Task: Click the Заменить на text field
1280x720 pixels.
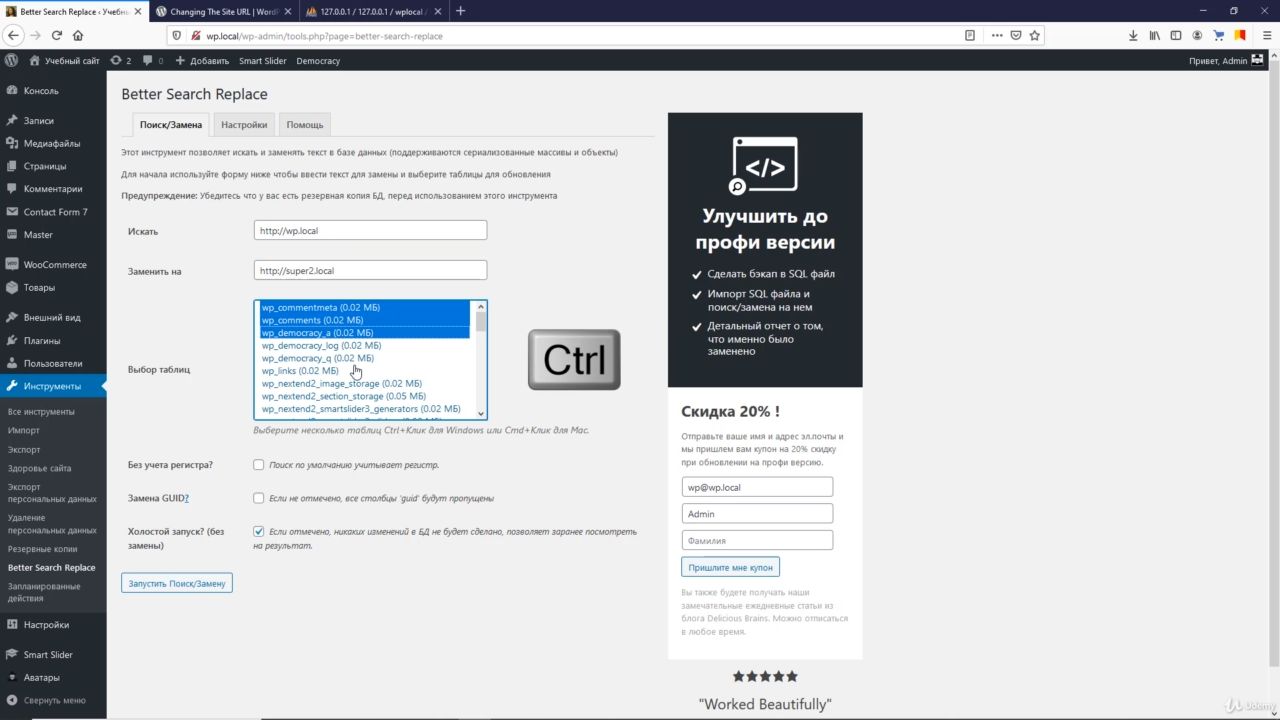Action: click(x=370, y=270)
